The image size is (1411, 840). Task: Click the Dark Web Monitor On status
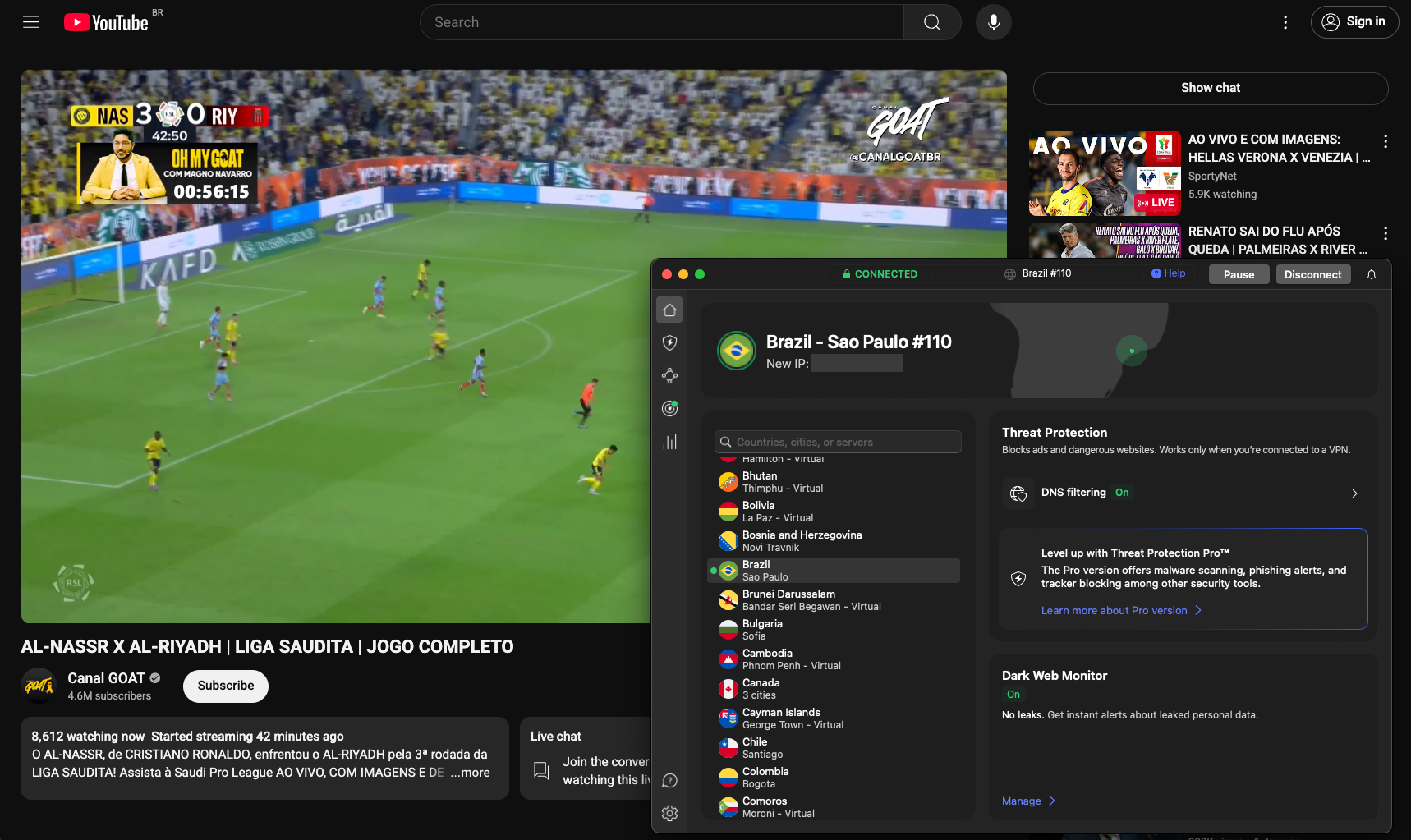[1013, 695]
